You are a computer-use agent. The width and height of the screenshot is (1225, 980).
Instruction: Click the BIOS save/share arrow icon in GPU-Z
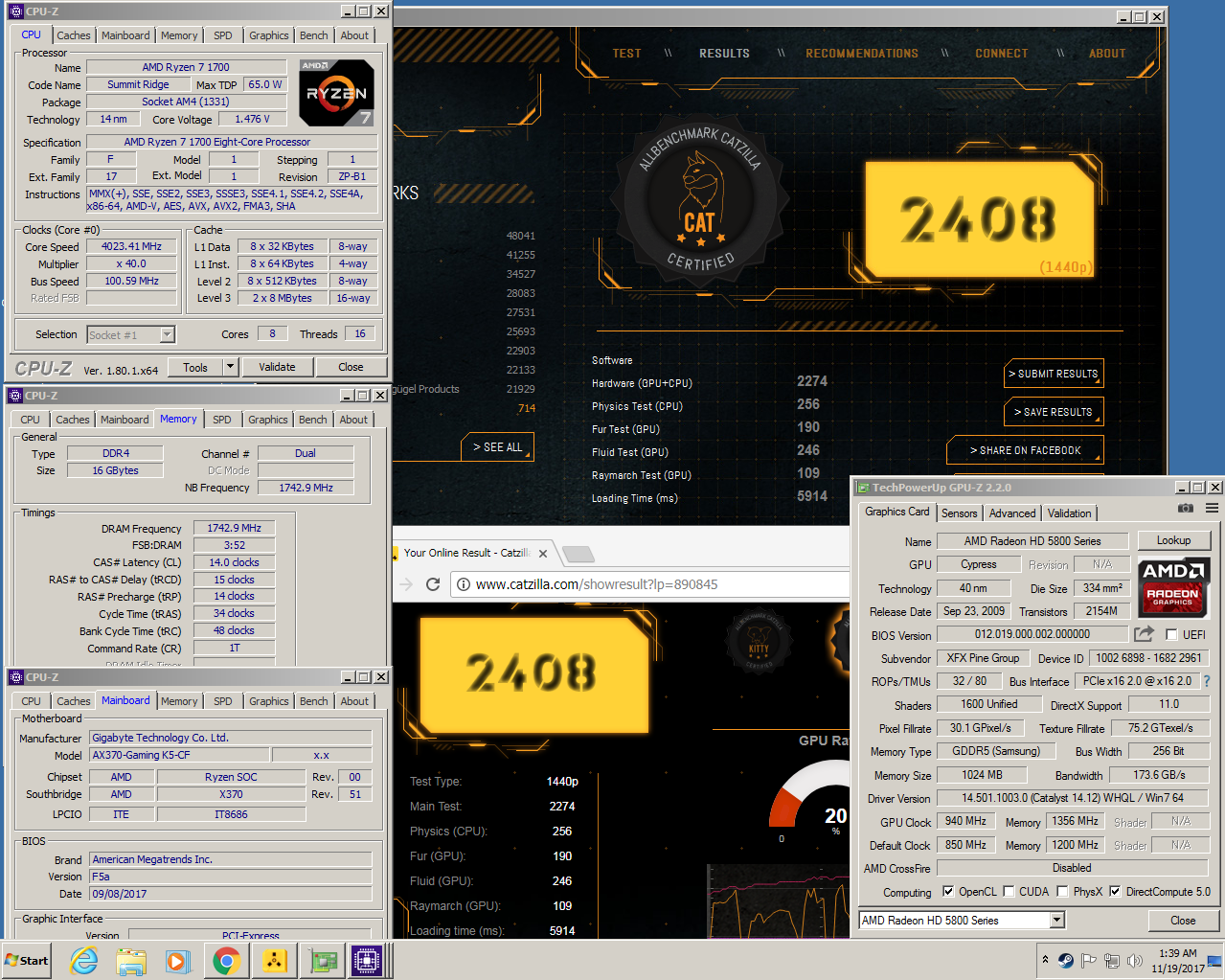coord(1144,634)
